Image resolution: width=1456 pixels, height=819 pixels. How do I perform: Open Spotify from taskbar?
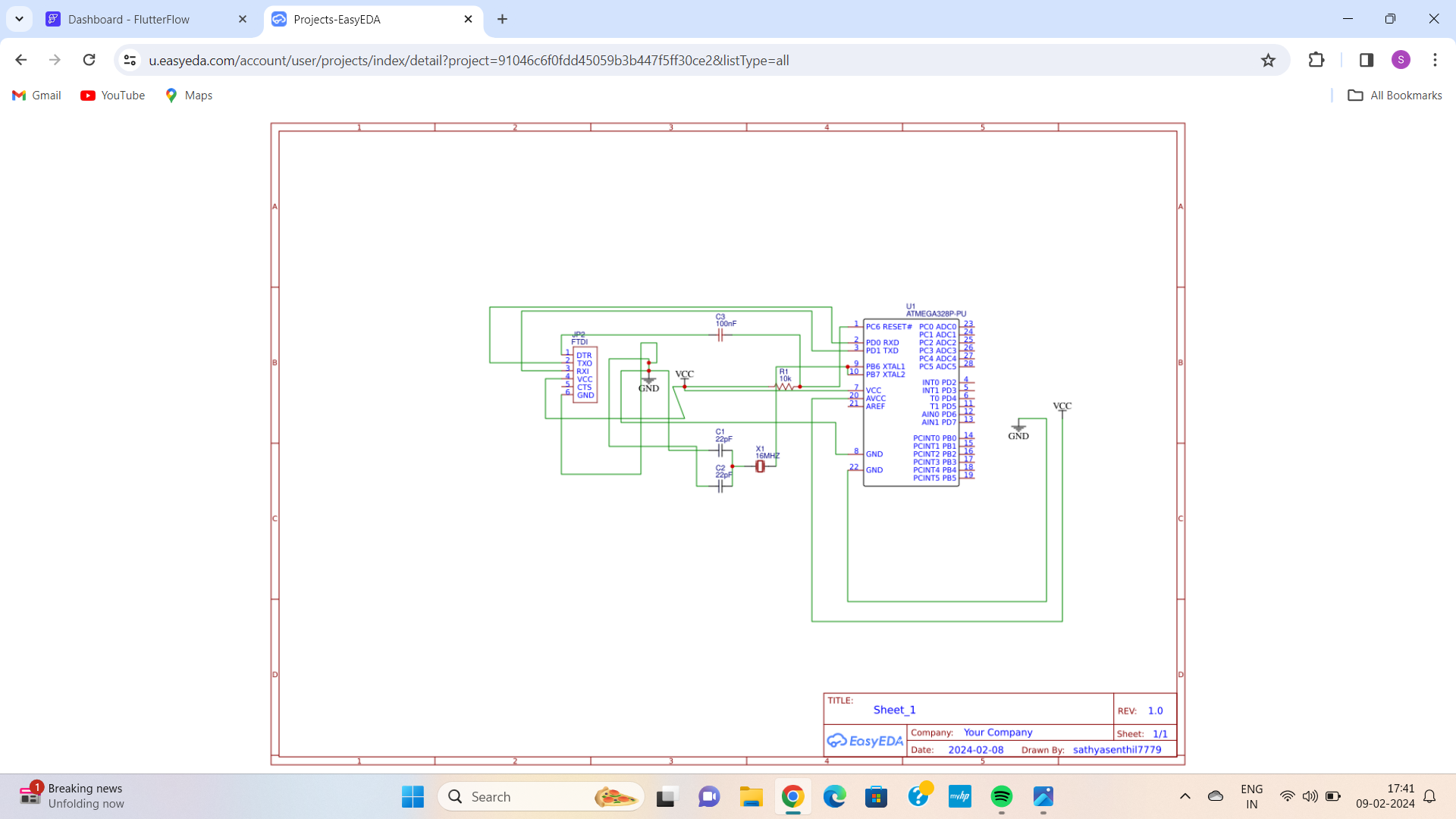pyautogui.click(x=1001, y=796)
